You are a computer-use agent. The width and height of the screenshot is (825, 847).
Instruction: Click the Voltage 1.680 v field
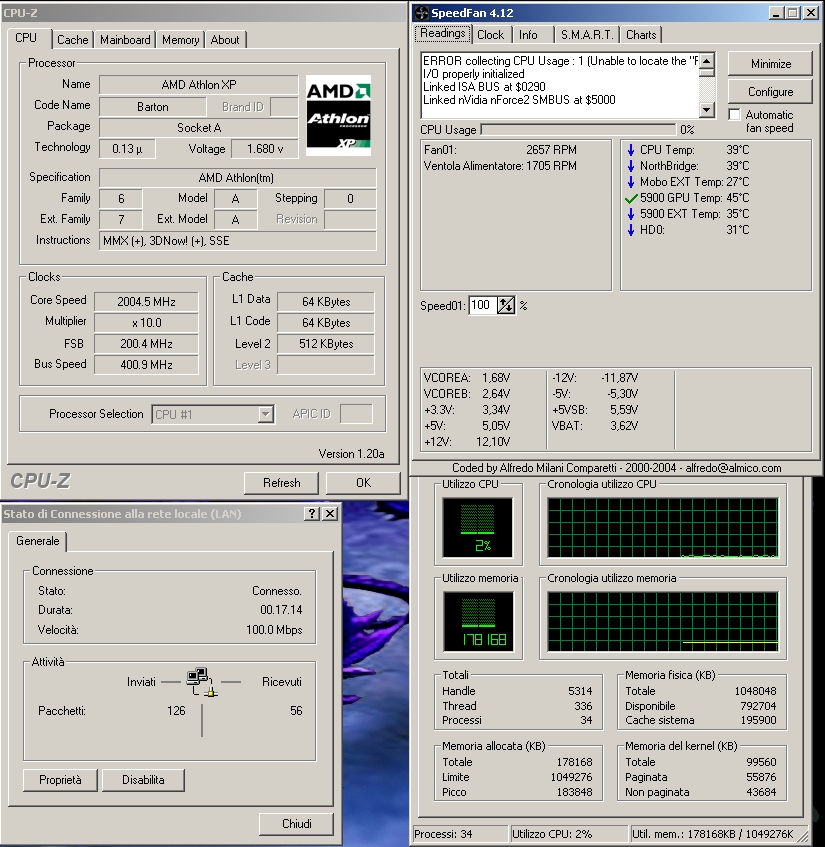(265, 149)
